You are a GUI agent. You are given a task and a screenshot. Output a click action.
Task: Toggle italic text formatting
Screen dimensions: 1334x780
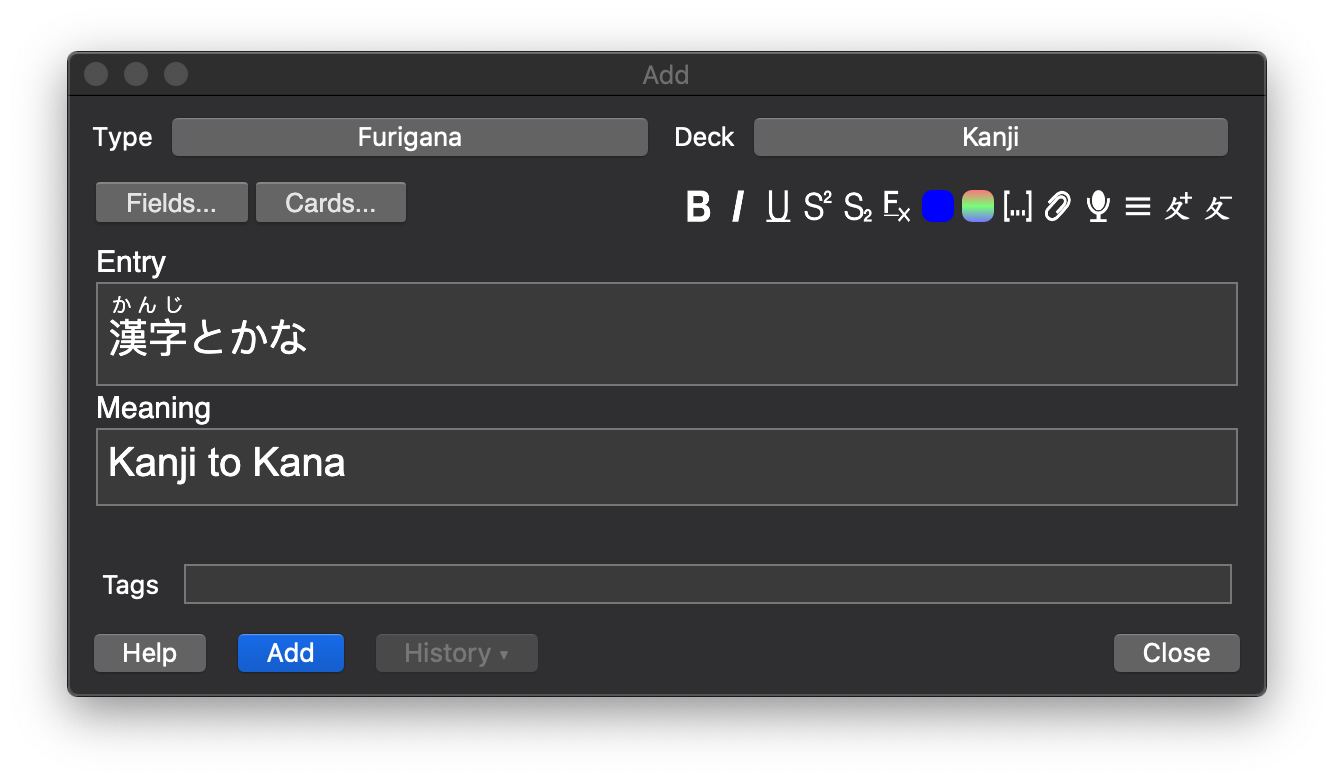tap(738, 207)
